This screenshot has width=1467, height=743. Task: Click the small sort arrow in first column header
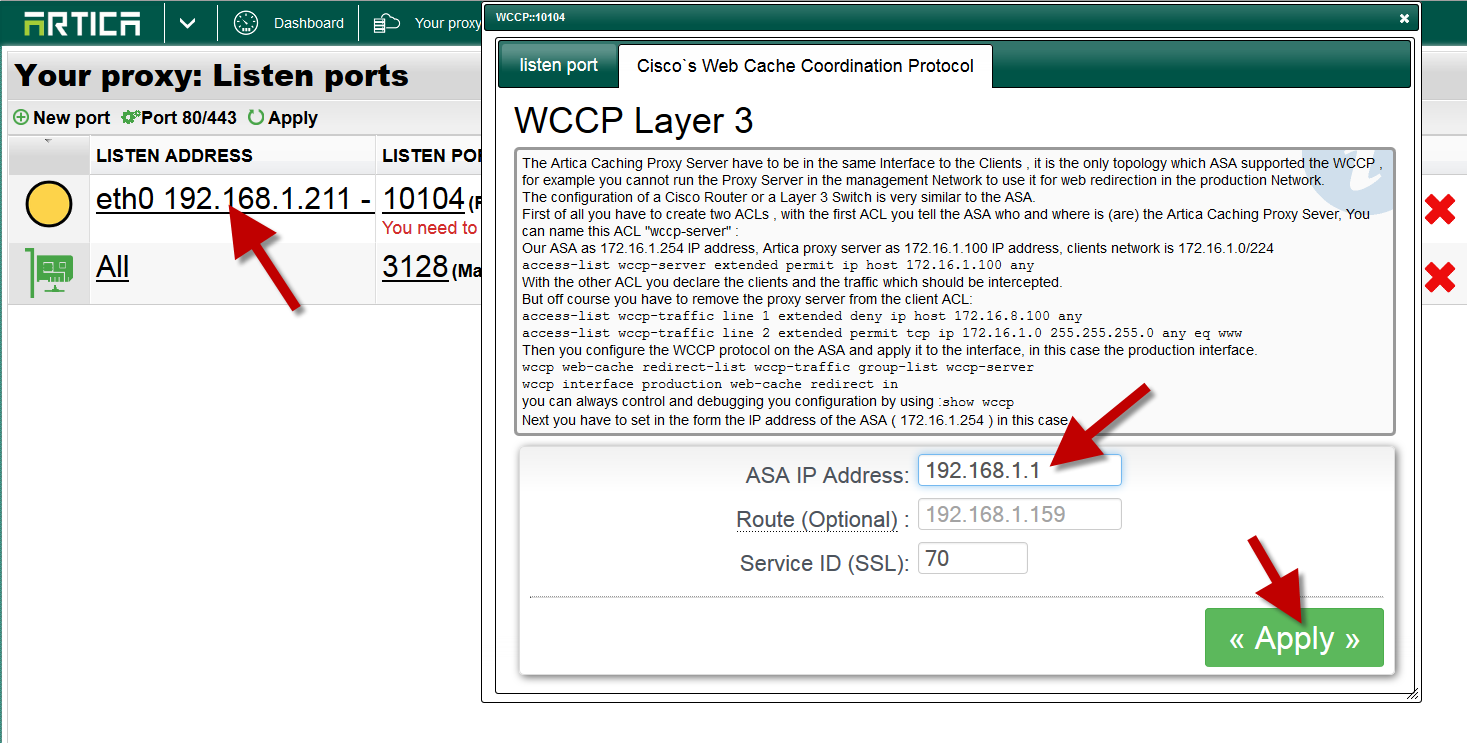[x=48, y=141]
